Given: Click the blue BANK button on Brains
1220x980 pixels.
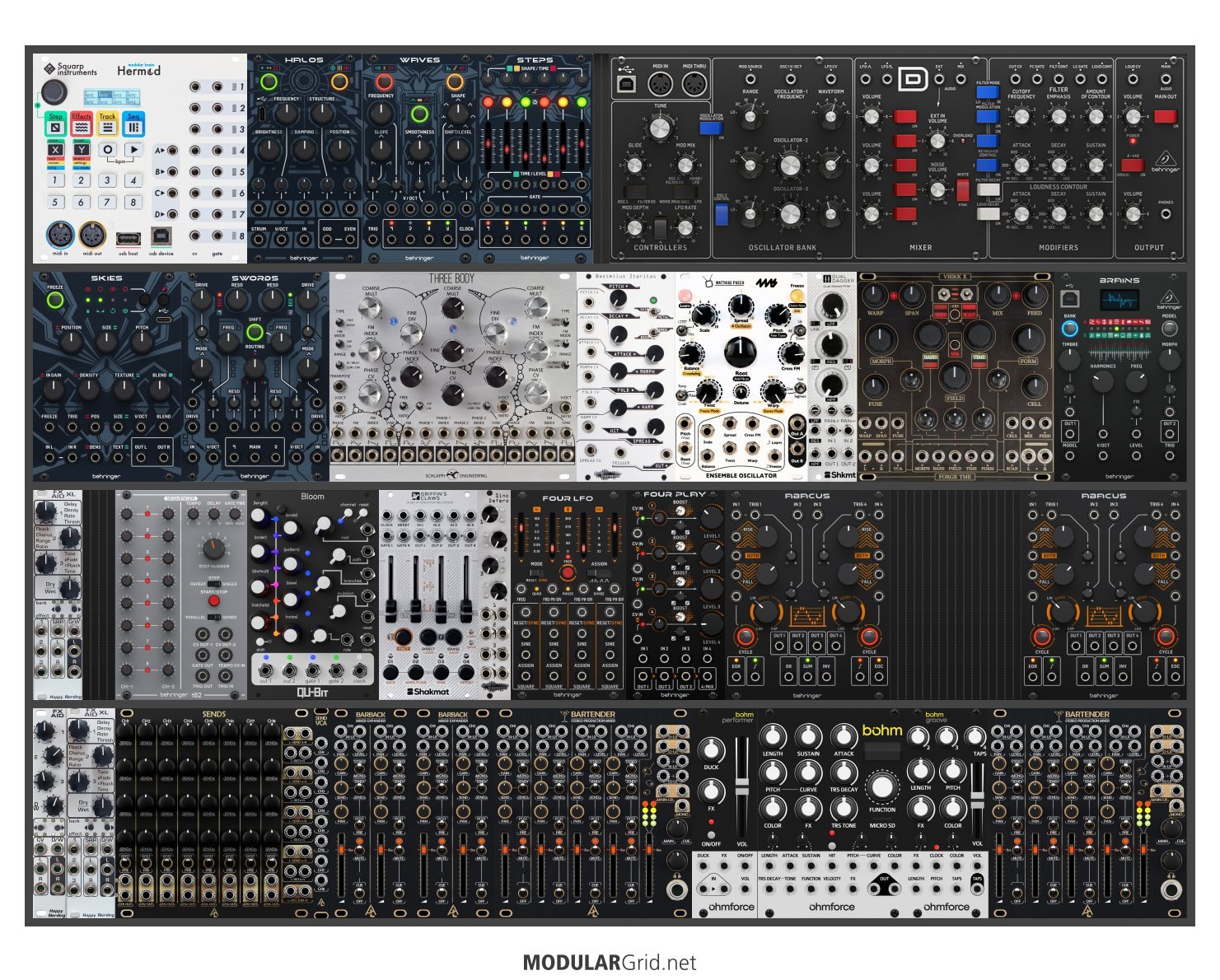Looking at the screenshot, I should pyautogui.click(x=1069, y=329).
